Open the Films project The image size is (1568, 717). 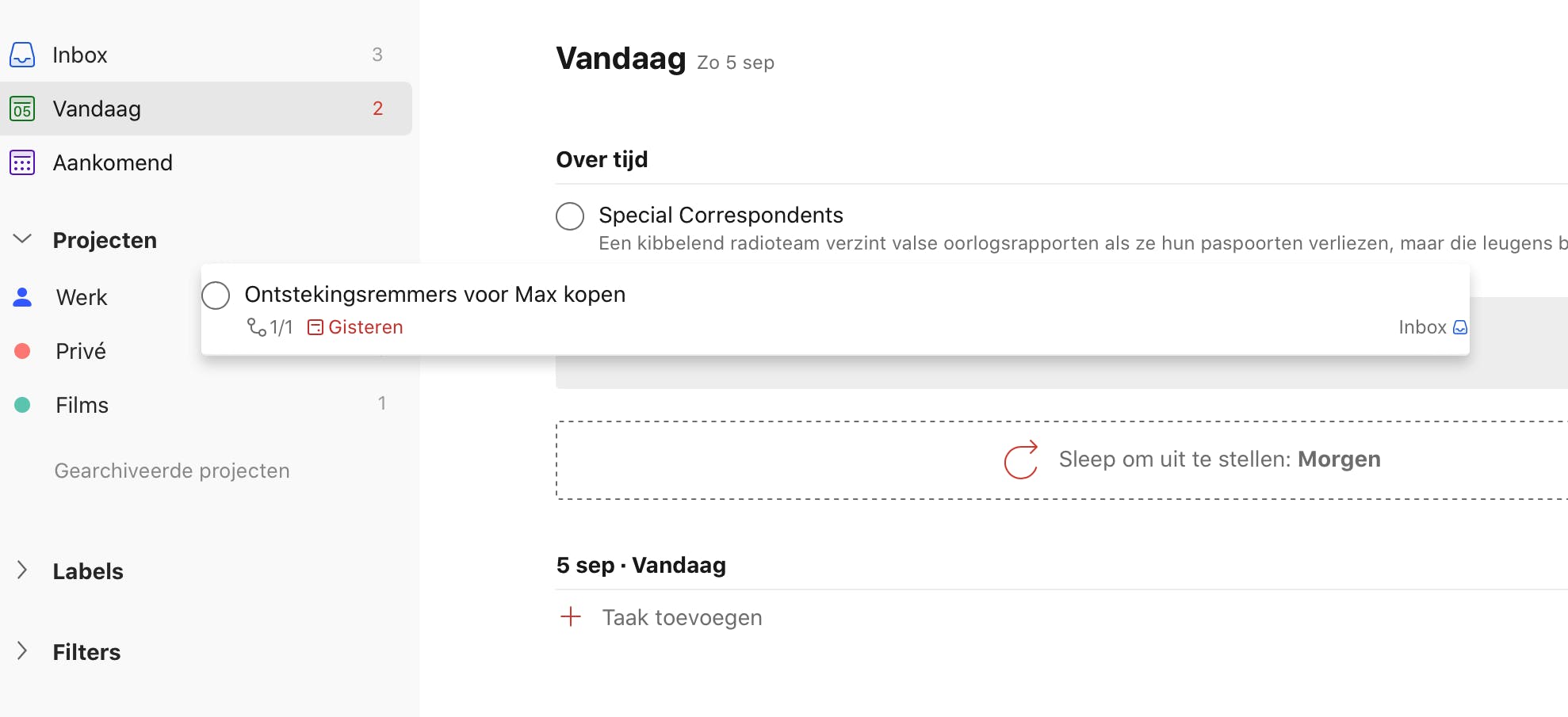point(82,405)
